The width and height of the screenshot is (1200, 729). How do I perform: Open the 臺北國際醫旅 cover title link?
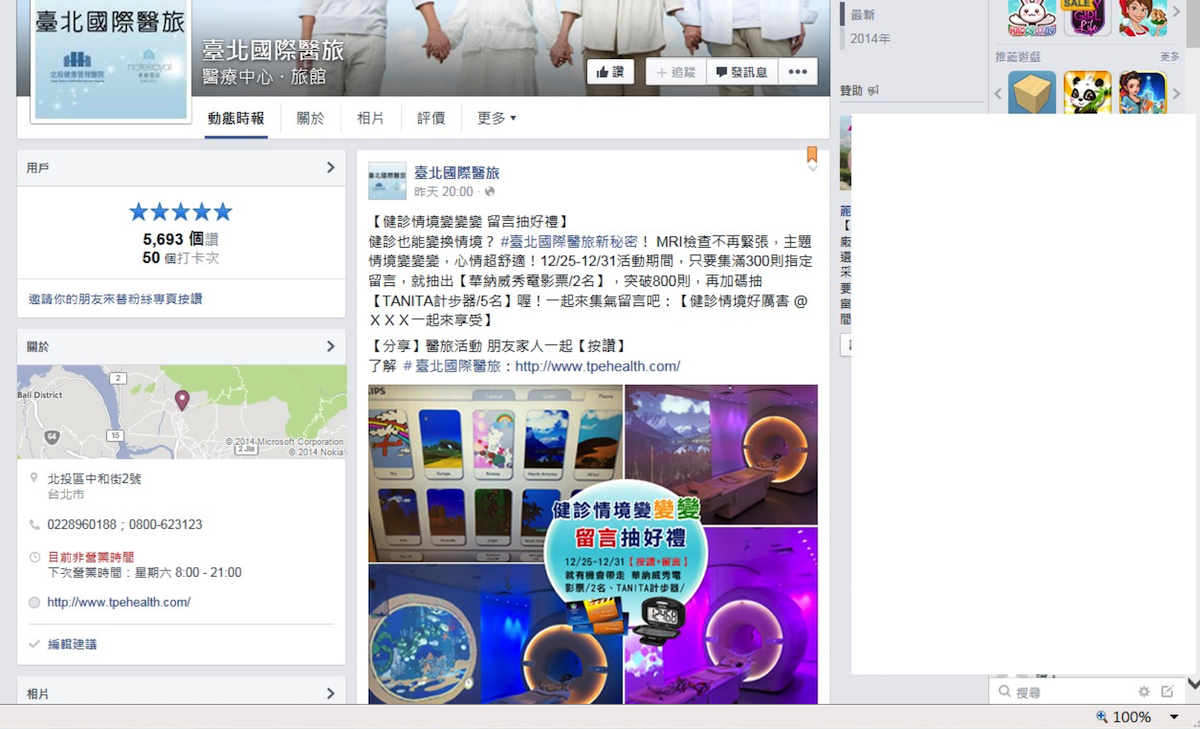[x=272, y=50]
